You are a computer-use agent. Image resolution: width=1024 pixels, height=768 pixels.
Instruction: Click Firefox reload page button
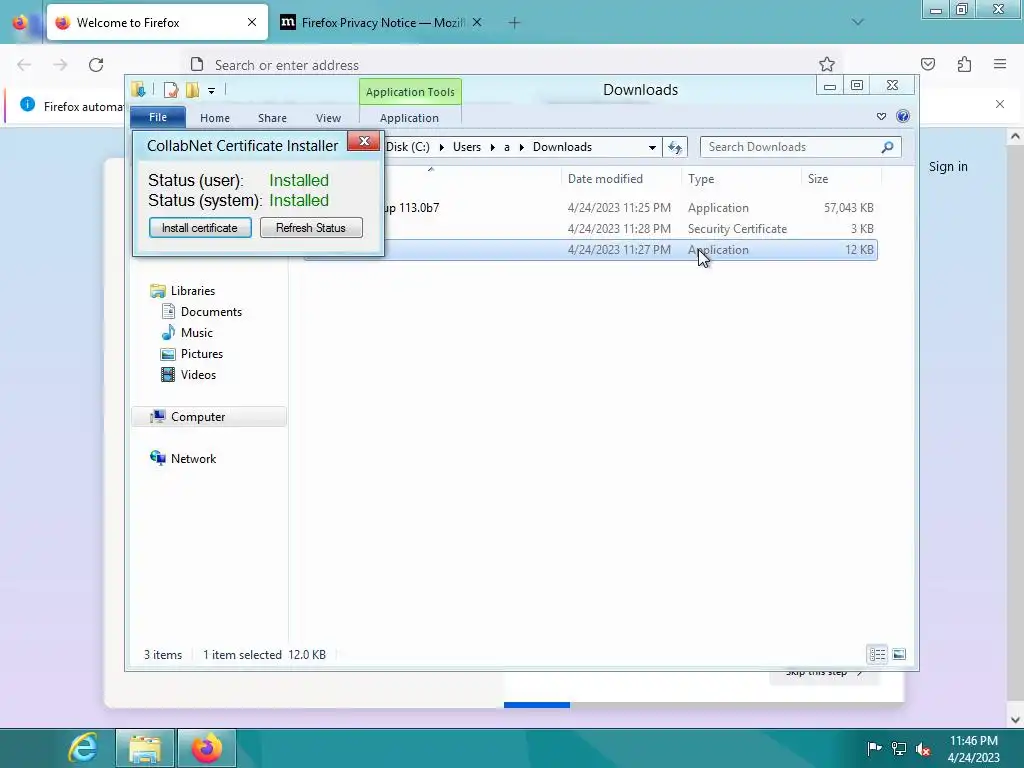[x=96, y=65]
